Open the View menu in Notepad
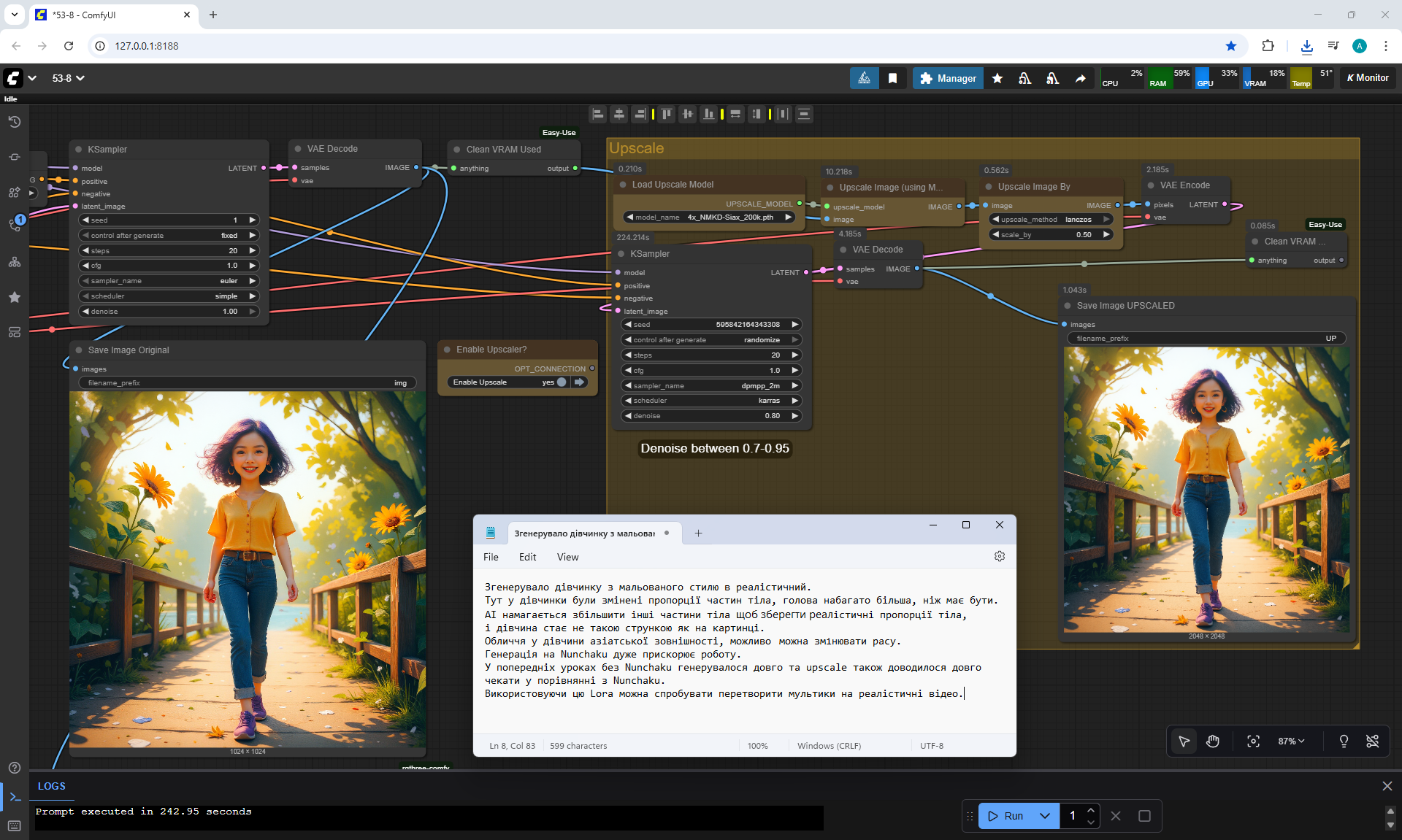 567,557
